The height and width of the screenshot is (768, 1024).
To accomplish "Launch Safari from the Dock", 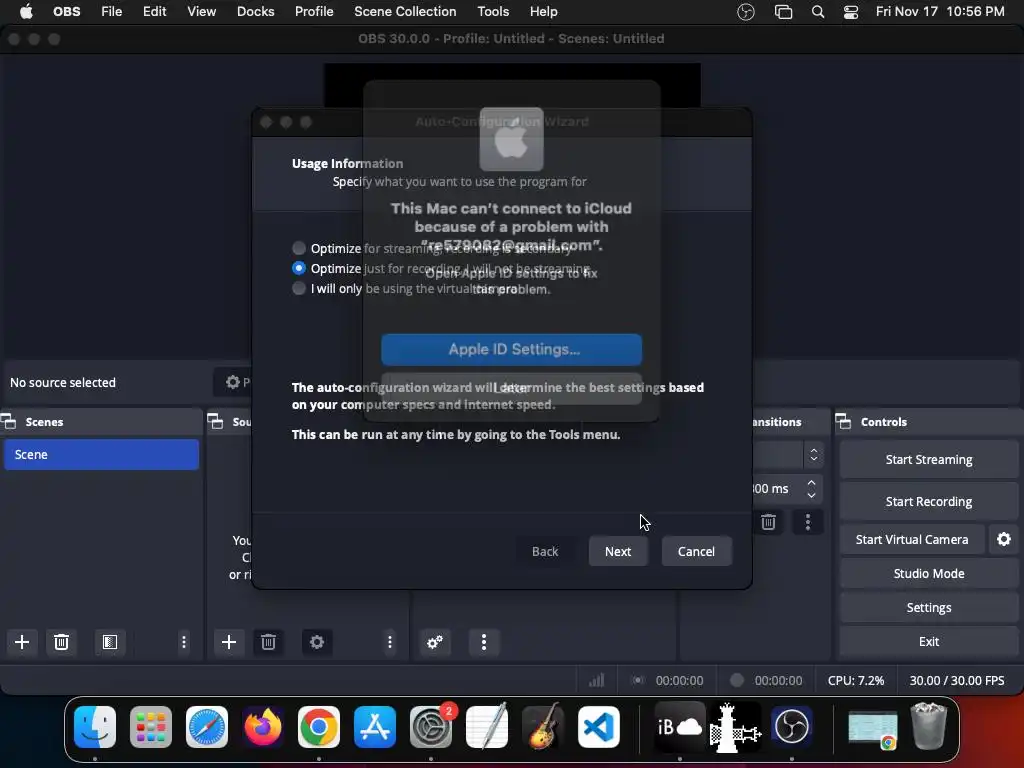I will [207, 727].
